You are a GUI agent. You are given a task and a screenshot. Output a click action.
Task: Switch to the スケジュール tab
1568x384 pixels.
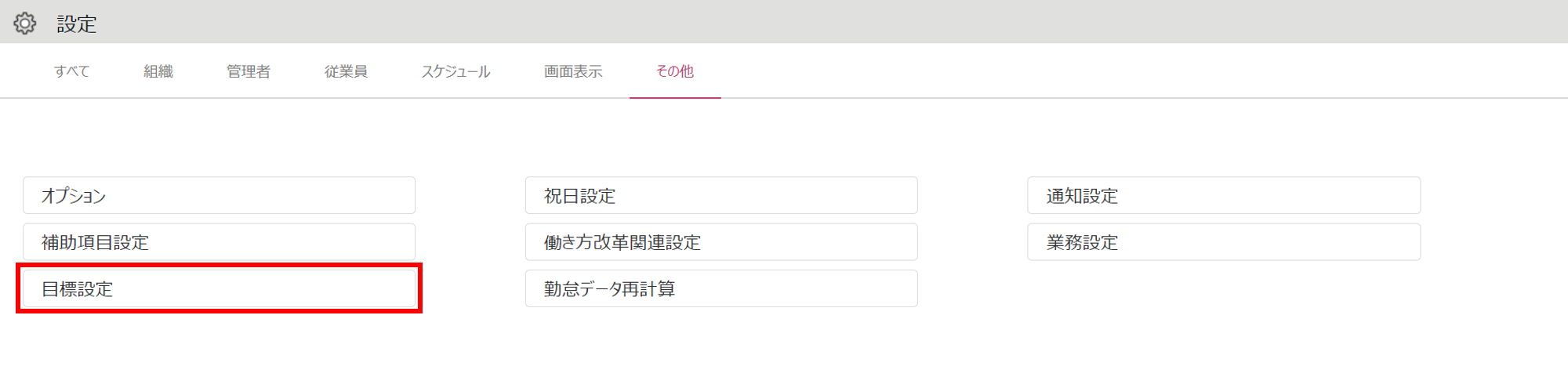pyautogui.click(x=456, y=71)
